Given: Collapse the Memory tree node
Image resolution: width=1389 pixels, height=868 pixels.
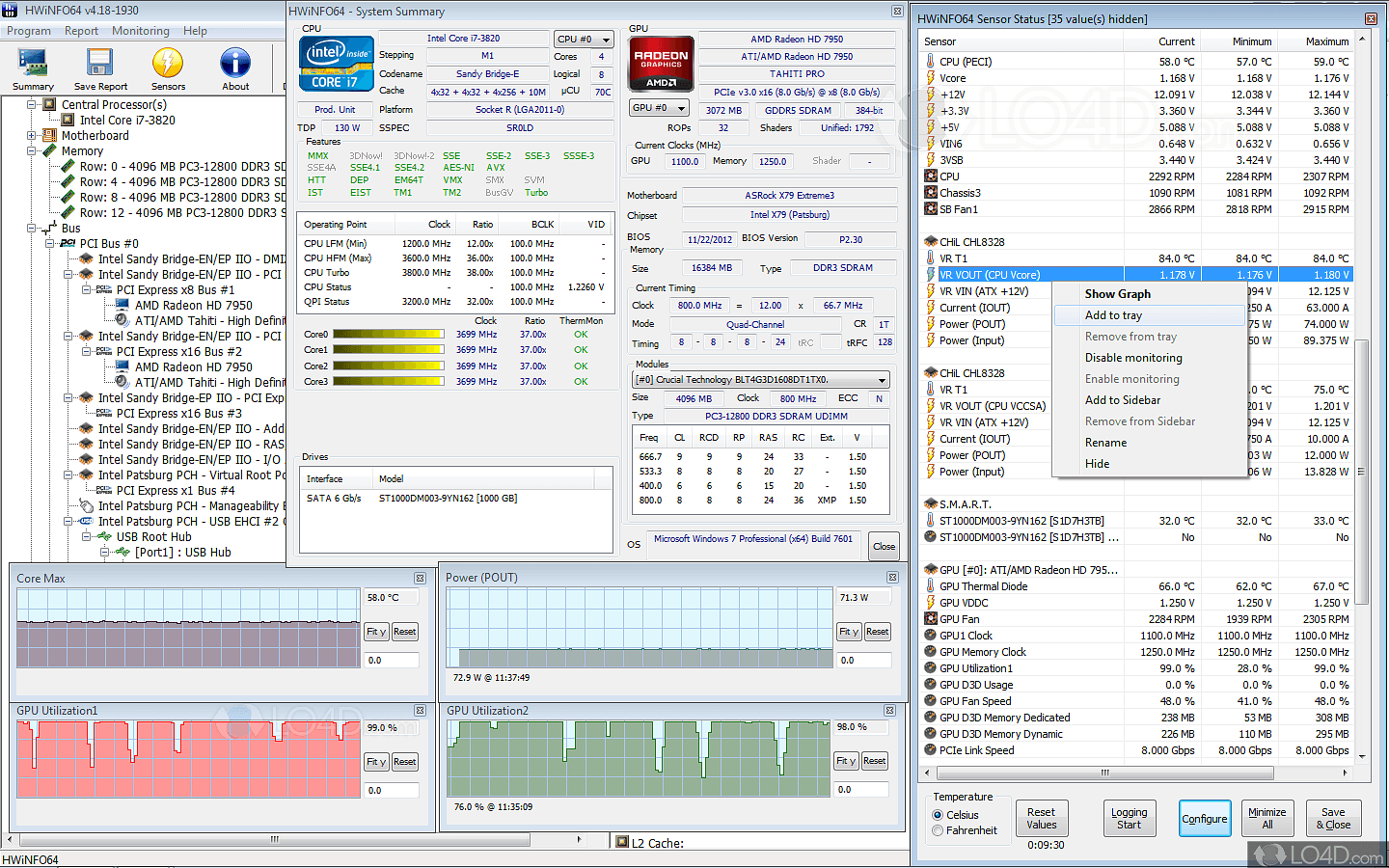Looking at the screenshot, I should [32, 151].
